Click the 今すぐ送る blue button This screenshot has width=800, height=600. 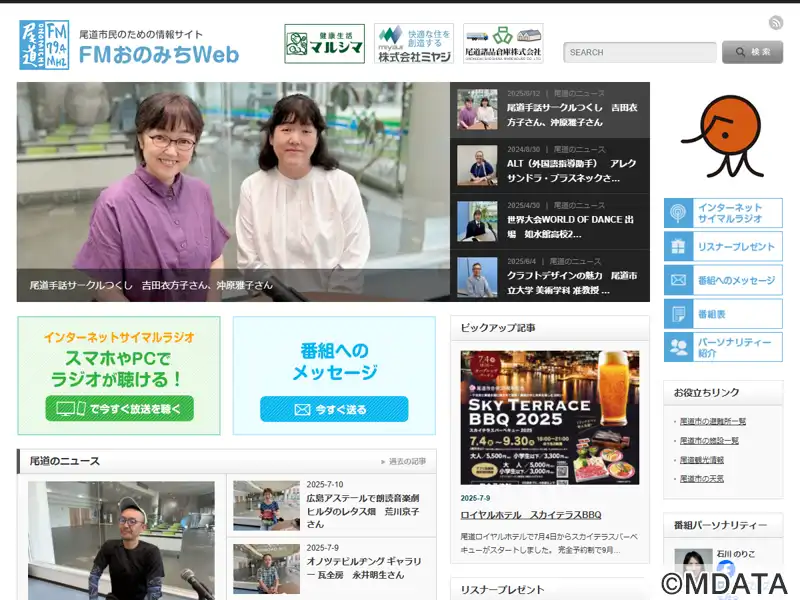[x=334, y=409]
